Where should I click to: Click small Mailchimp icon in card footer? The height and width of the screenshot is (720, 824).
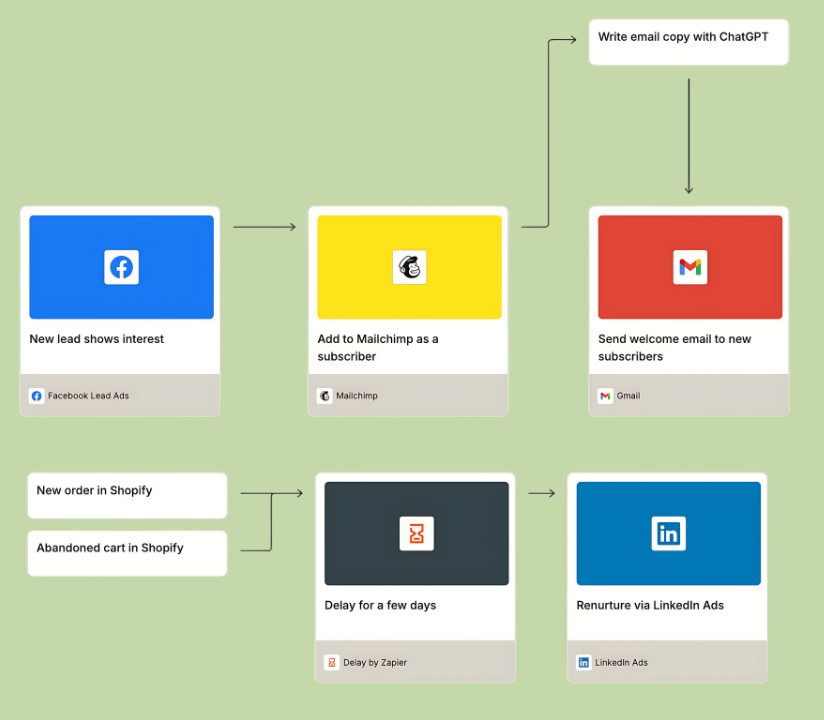click(x=325, y=396)
